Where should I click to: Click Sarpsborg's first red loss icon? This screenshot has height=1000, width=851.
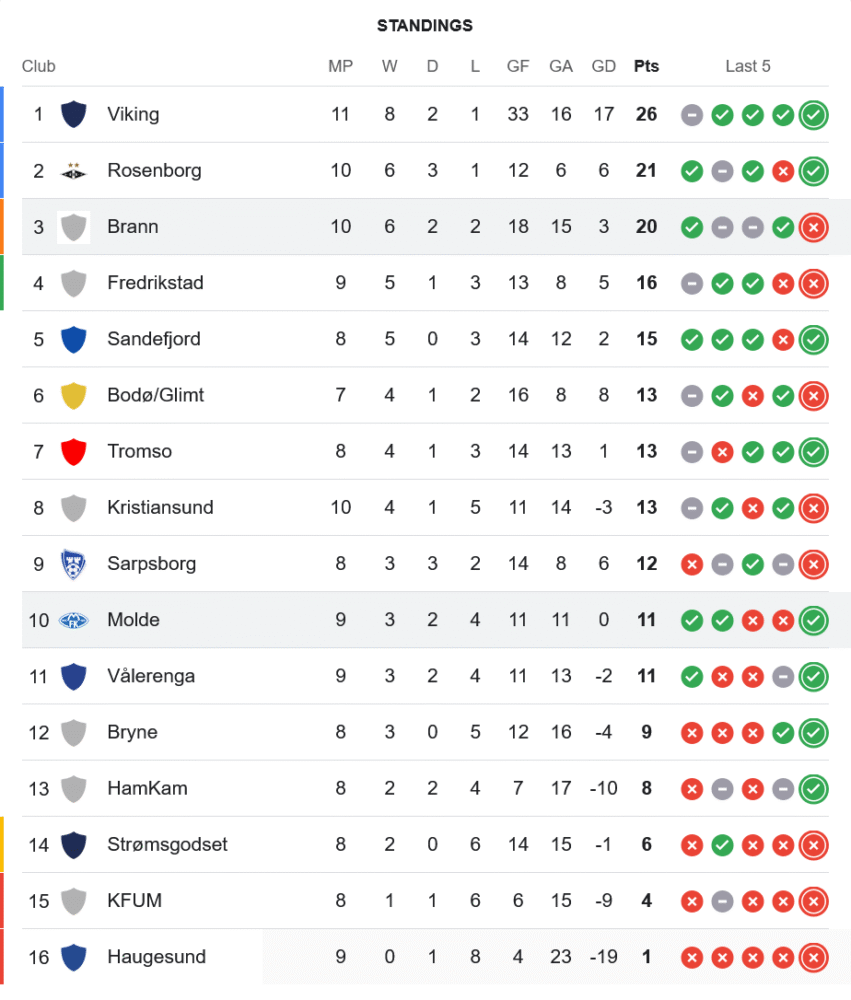coord(692,564)
